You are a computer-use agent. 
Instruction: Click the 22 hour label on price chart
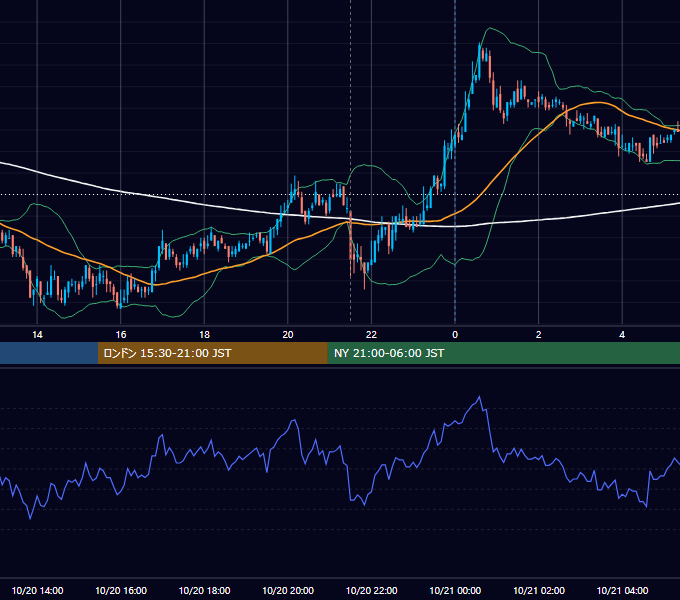click(x=371, y=334)
